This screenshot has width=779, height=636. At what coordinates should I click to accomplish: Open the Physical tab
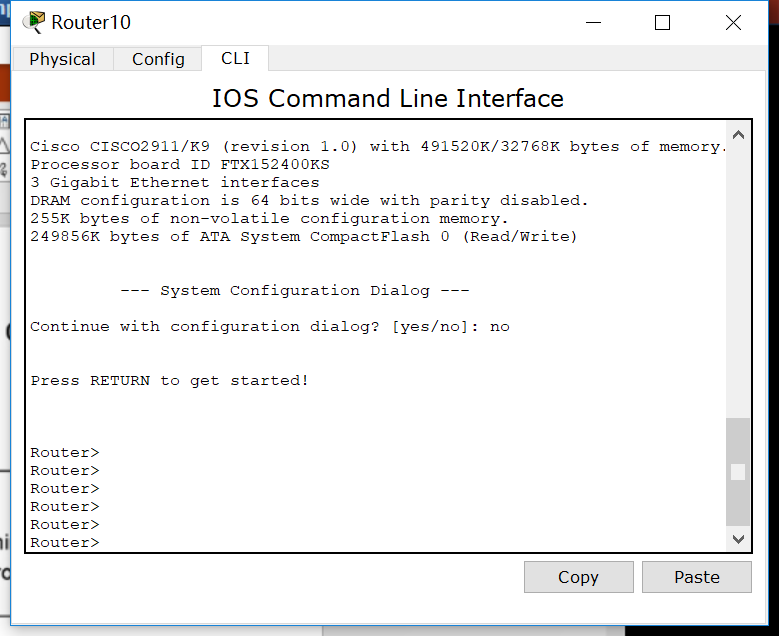click(x=62, y=59)
